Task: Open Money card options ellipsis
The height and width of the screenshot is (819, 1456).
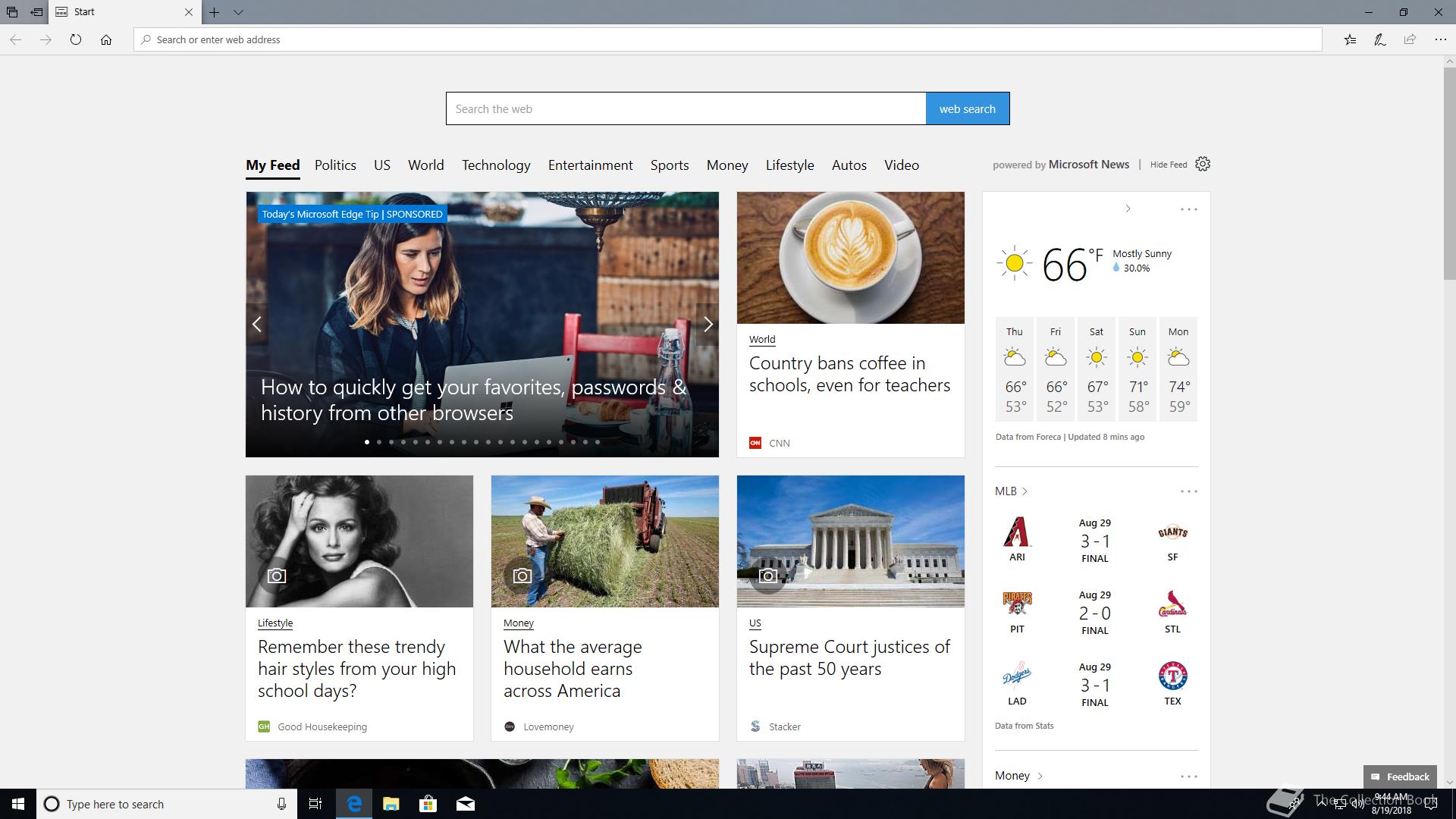Action: (x=1189, y=777)
